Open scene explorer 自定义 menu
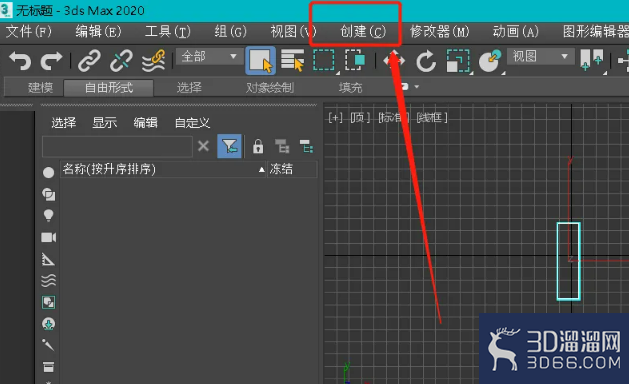Image resolution: width=629 pixels, height=384 pixels. (x=193, y=123)
